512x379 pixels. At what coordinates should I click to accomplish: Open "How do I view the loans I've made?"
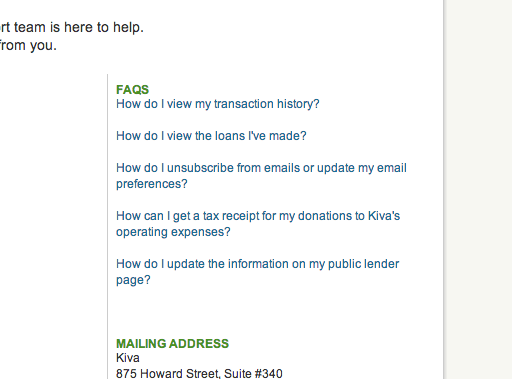tap(211, 136)
